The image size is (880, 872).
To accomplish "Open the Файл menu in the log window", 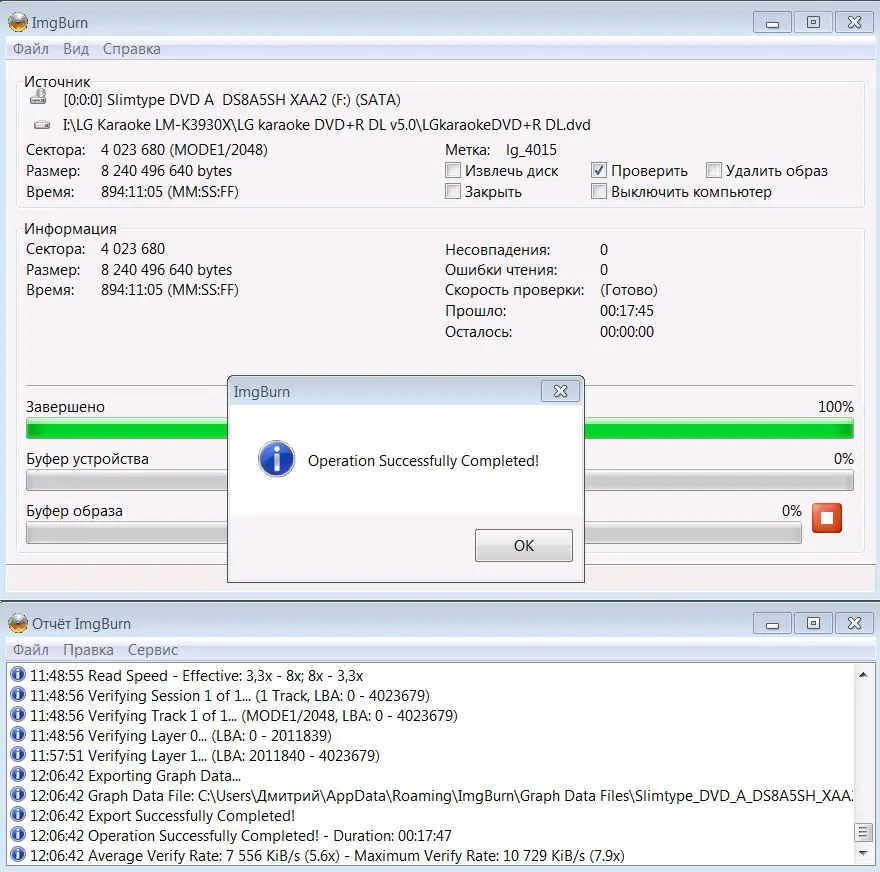I will [31, 650].
